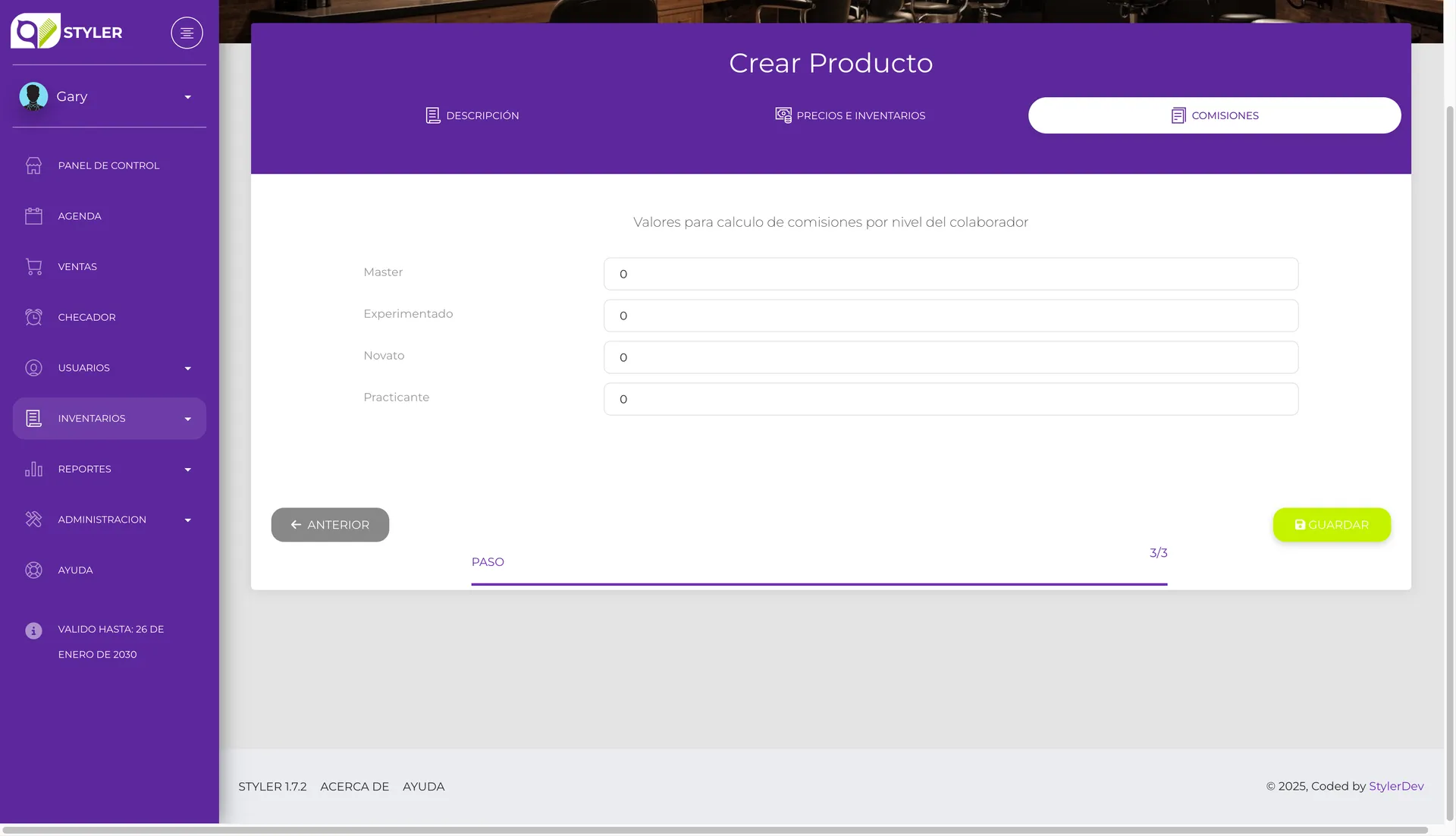Click the 'Master' field label

click(x=383, y=272)
